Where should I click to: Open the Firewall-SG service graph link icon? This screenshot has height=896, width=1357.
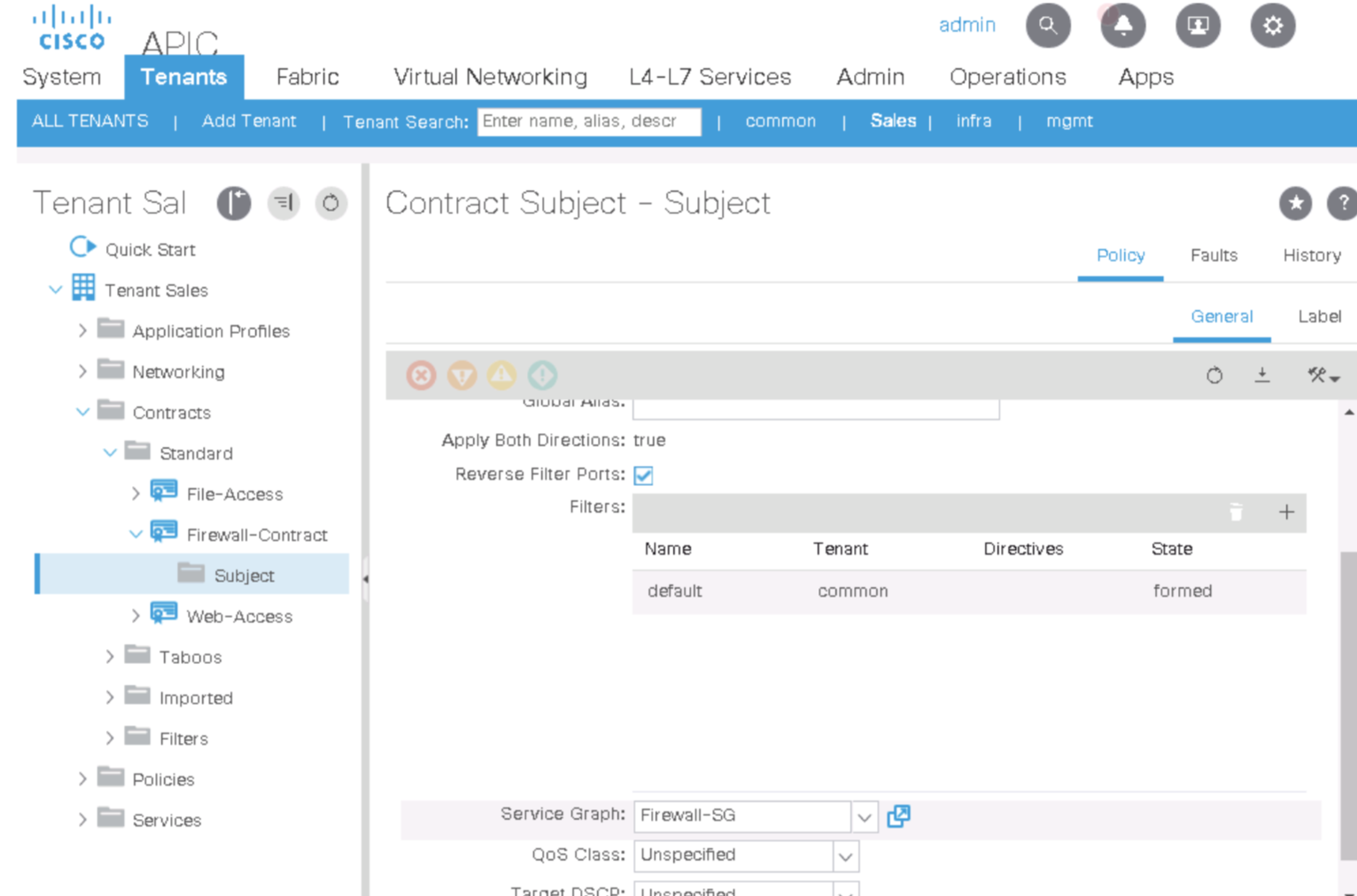898,815
